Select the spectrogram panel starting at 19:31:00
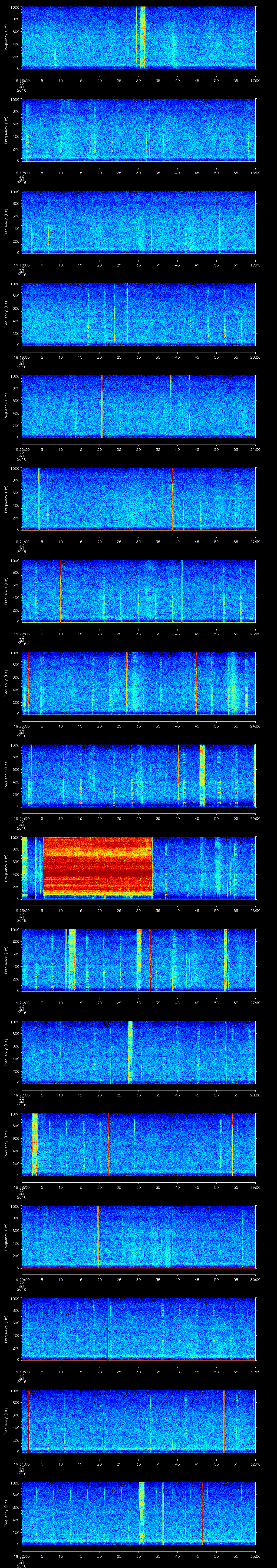277x1568 pixels. click(x=138, y=1421)
